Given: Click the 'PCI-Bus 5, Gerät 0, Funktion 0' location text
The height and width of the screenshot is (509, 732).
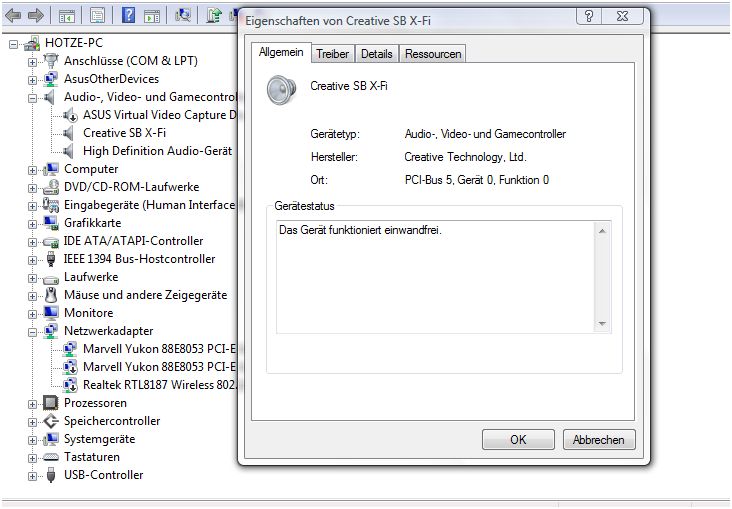Looking at the screenshot, I should click(477, 180).
